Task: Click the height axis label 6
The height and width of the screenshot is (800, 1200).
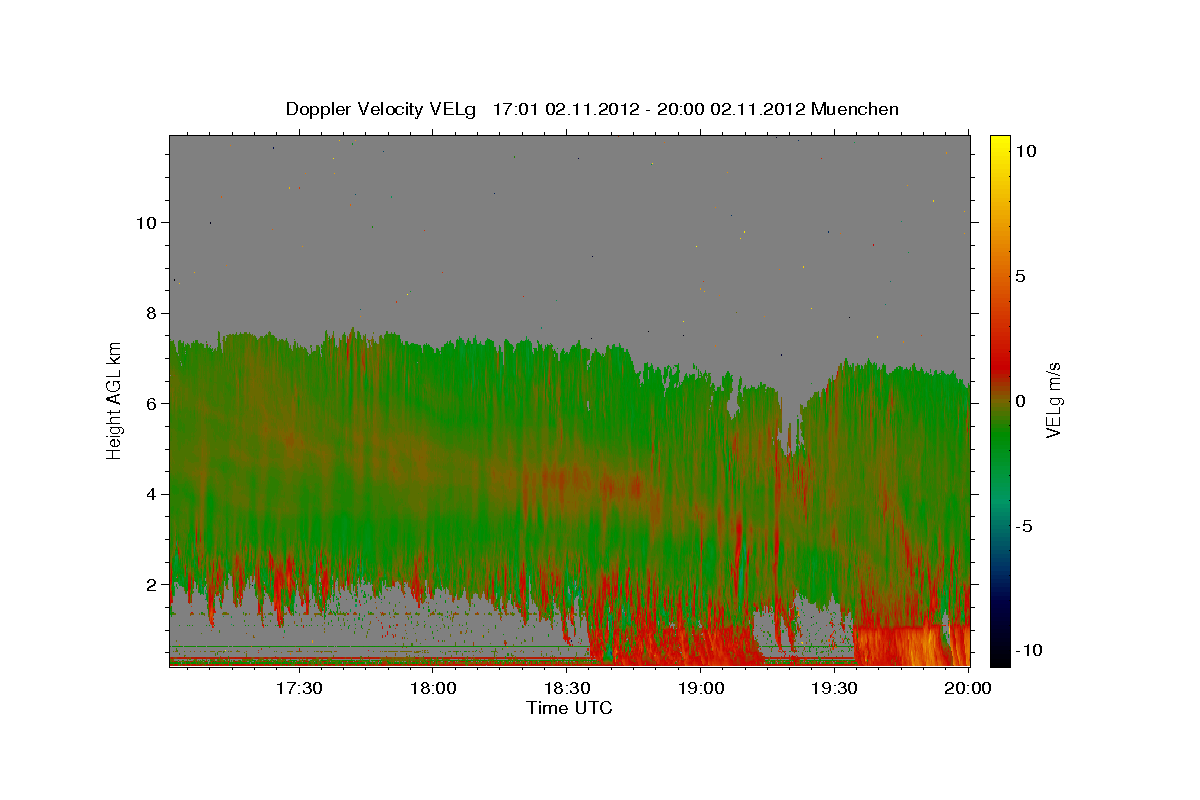Action: tap(153, 404)
